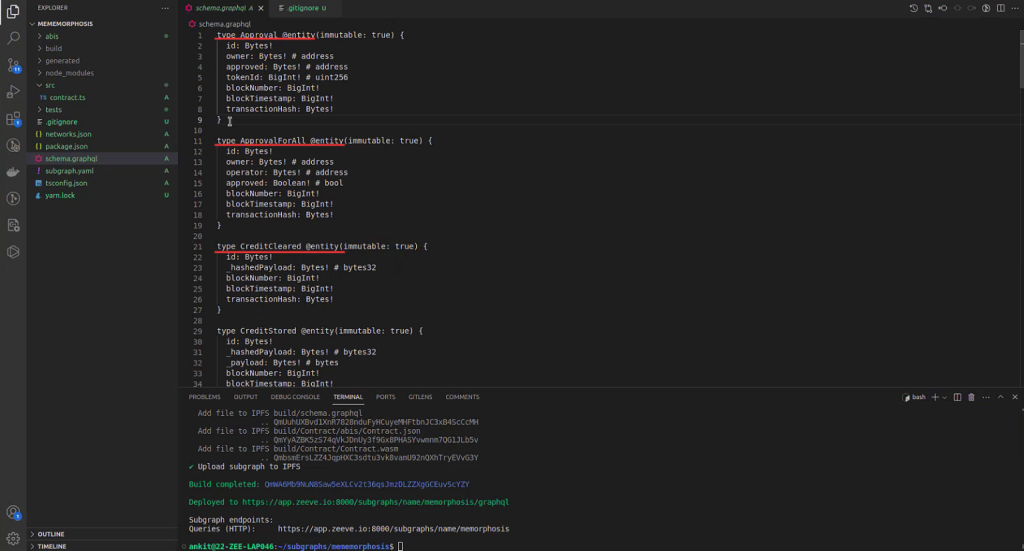
Task: Open Source Control view with badge
Action: tap(13, 65)
